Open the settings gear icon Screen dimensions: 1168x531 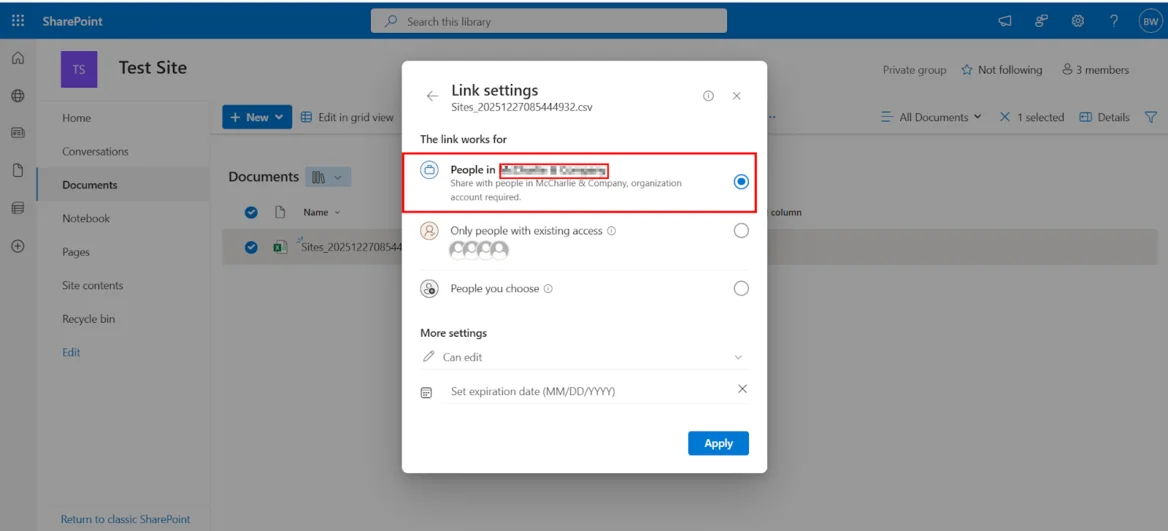(x=1077, y=22)
